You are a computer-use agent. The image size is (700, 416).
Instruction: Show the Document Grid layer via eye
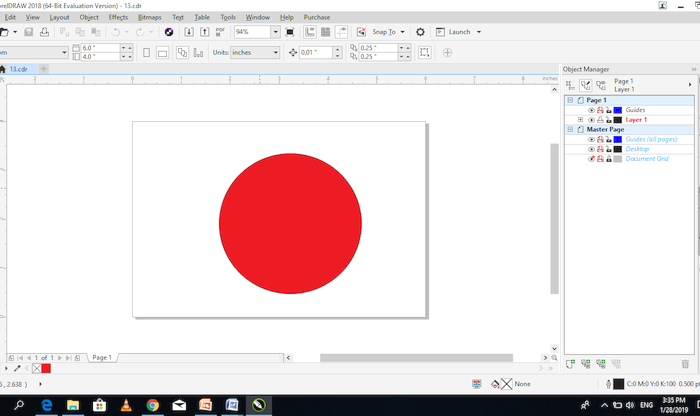pos(591,159)
